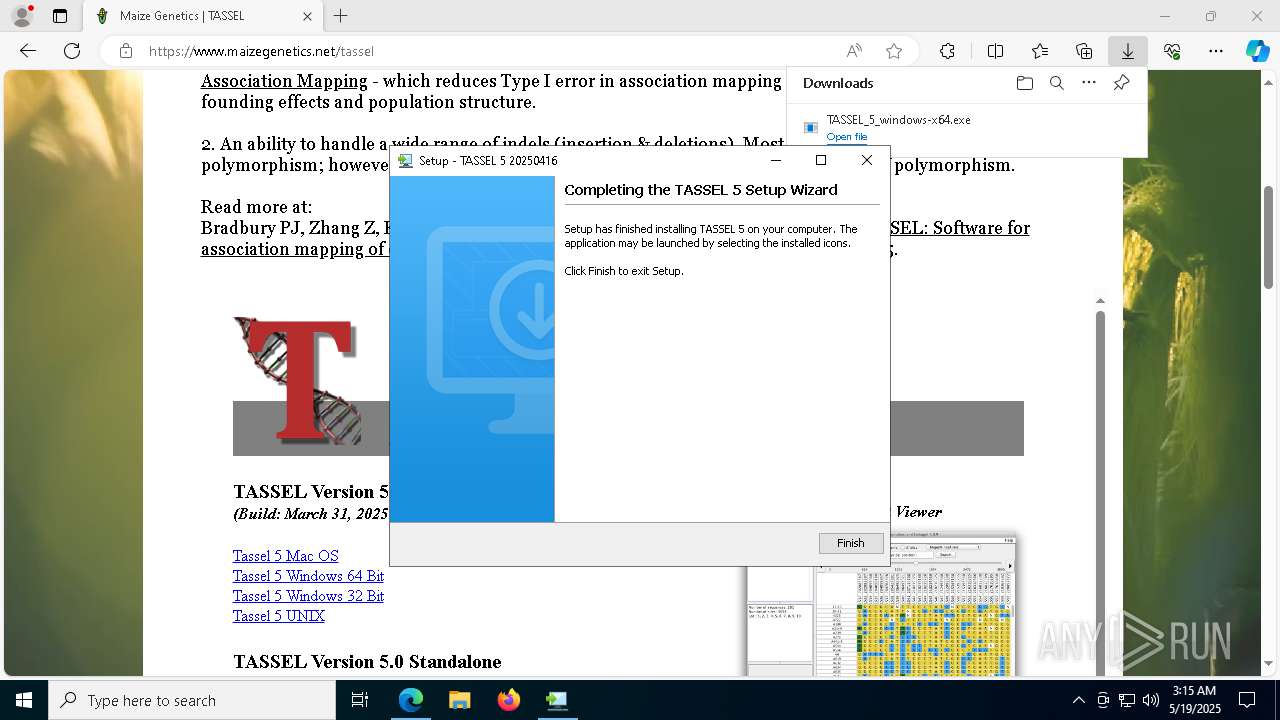Viewport: 1280px width, 720px height.
Task: View site information lock icon
Action: (x=125, y=51)
